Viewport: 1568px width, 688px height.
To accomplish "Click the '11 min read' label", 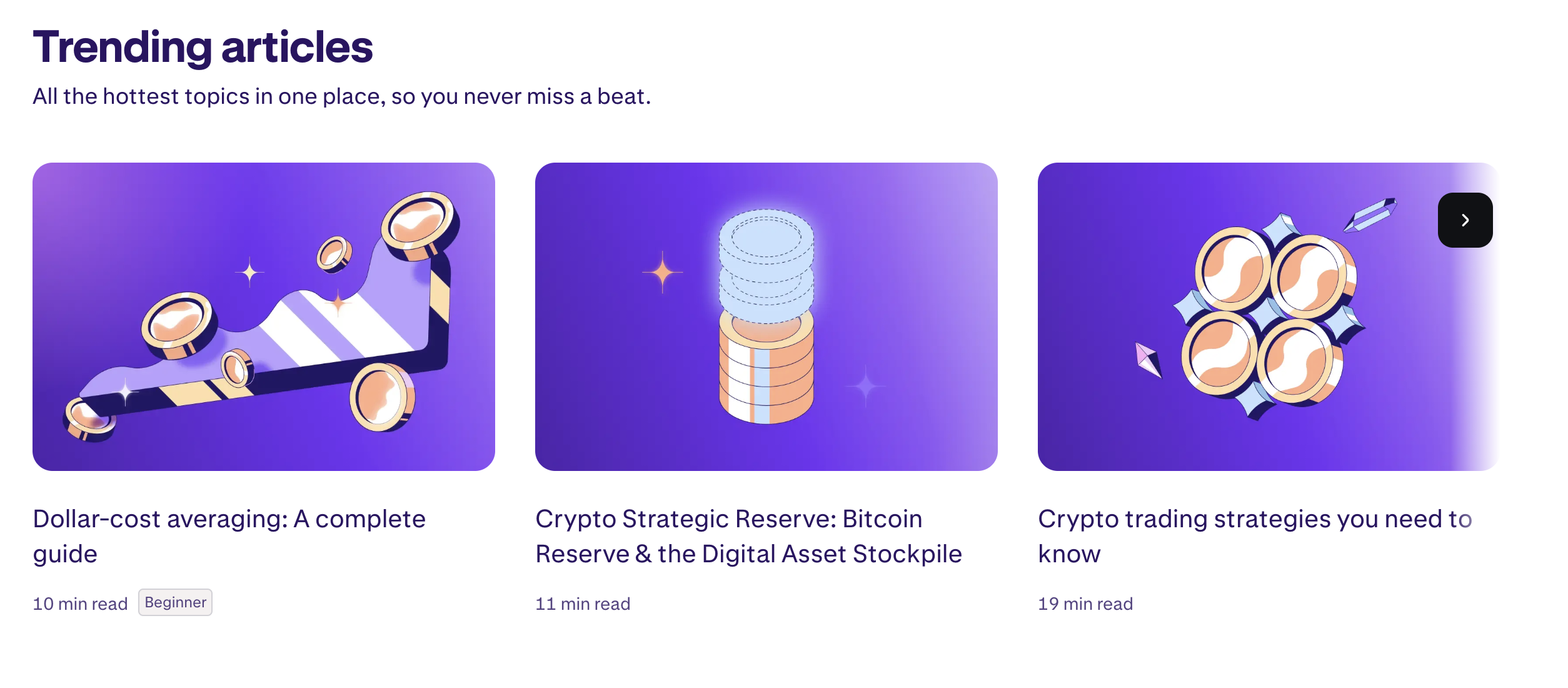I will point(583,604).
